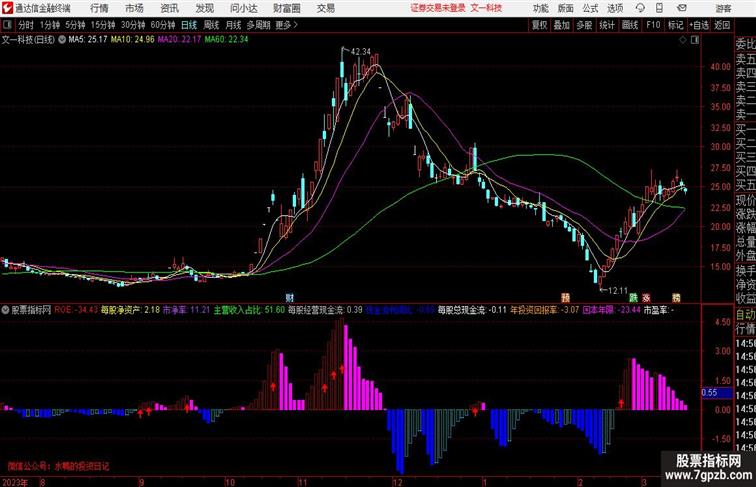This screenshot has height=487, width=756.
Task: Click the 42.34 high price marker
Action: point(361,52)
